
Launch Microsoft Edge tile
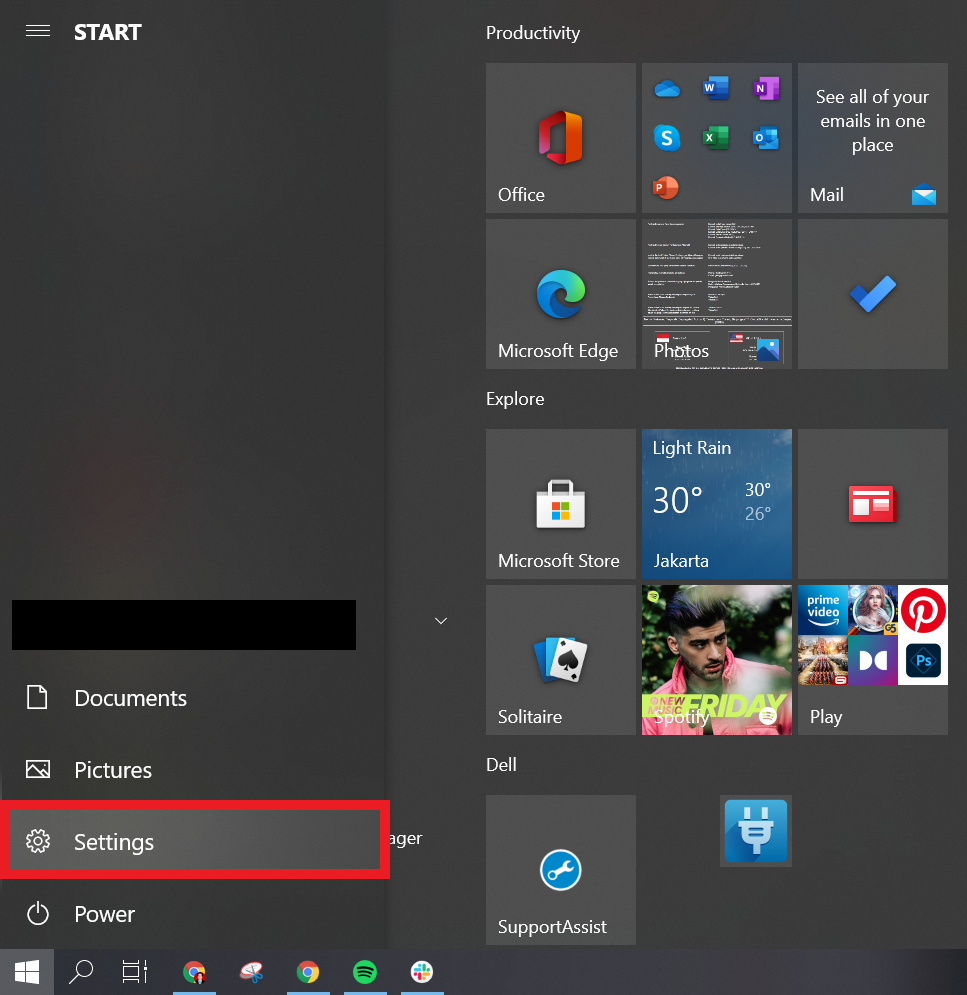pos(560,294)
